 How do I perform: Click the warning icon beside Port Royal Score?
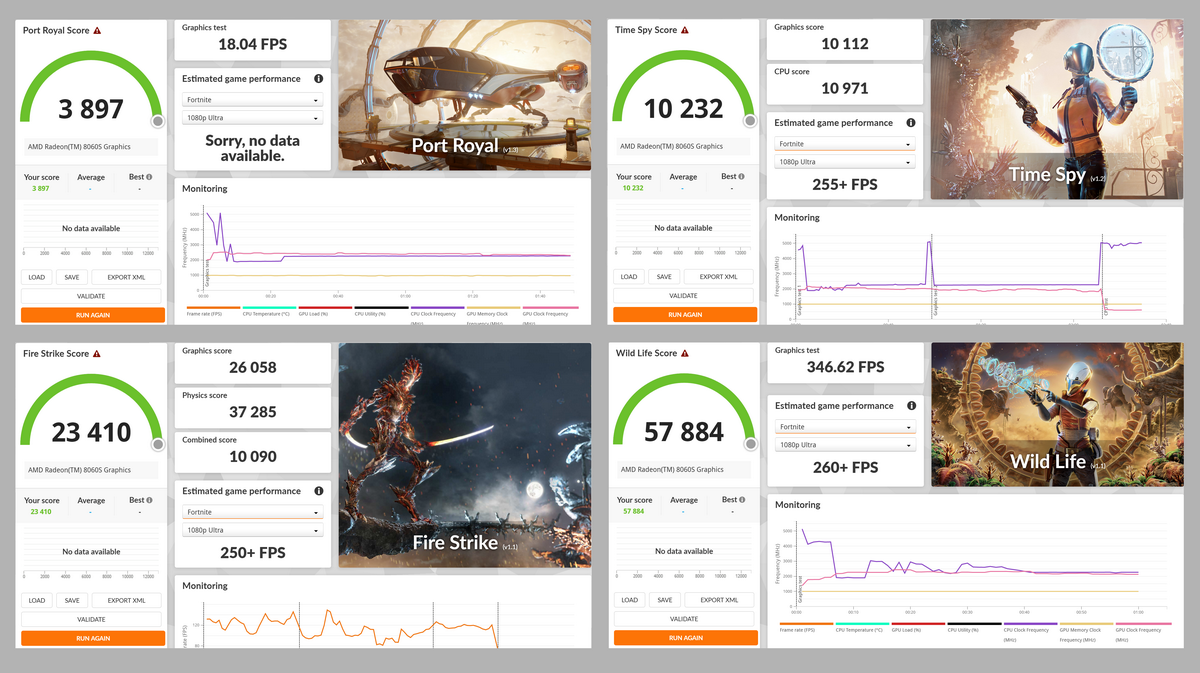[97, 31]
